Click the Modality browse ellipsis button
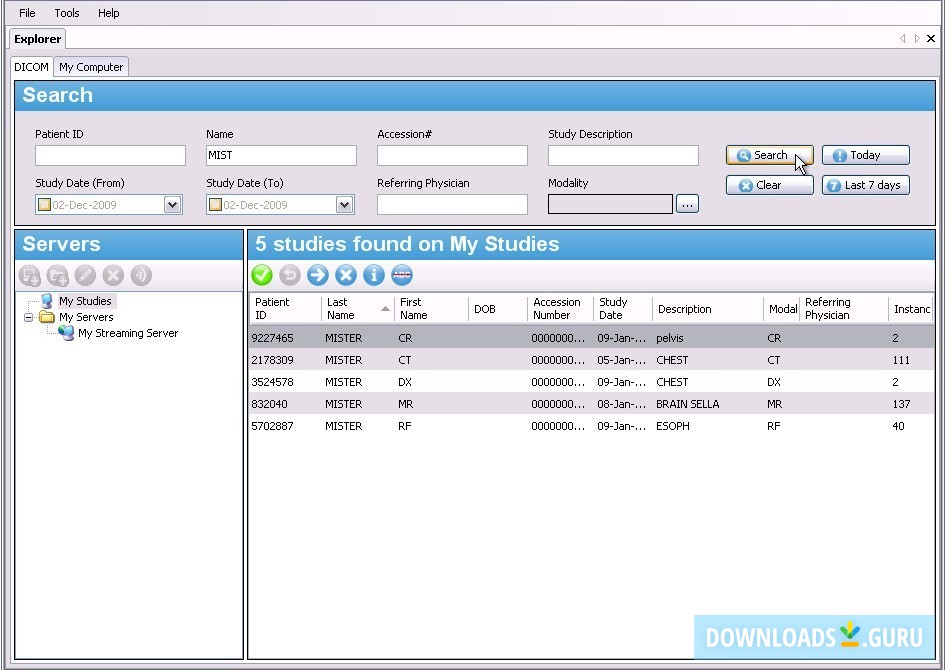 click(687, 204)
